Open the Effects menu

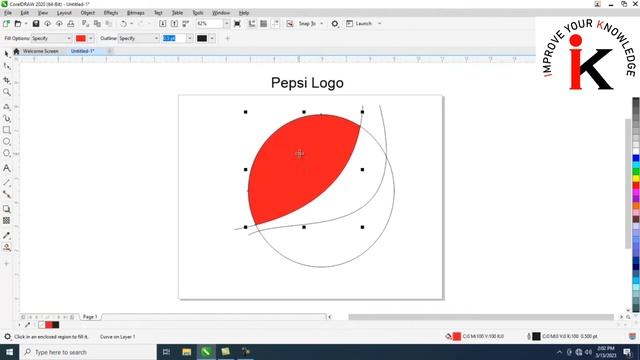[x=111, y=13]
